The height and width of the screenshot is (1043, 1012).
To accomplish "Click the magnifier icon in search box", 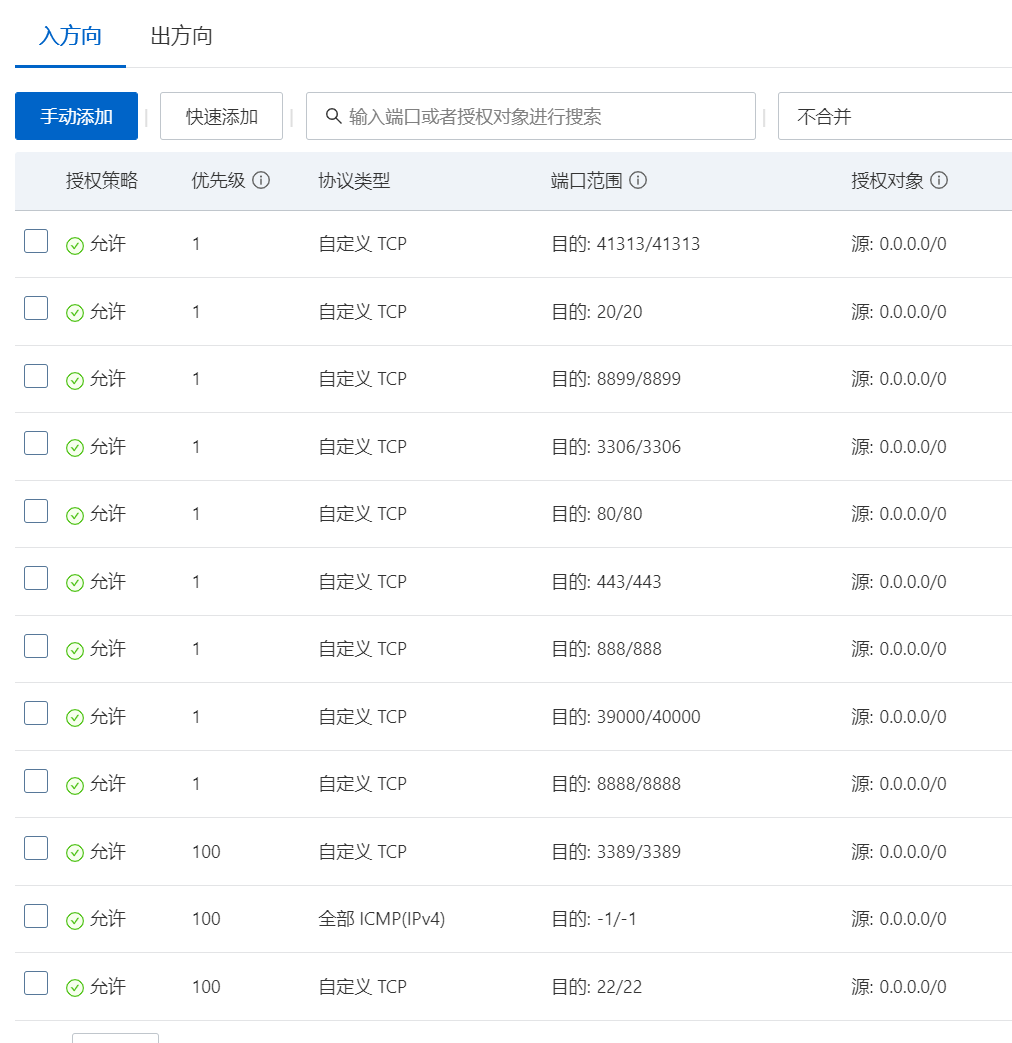I will click(333, 116).
